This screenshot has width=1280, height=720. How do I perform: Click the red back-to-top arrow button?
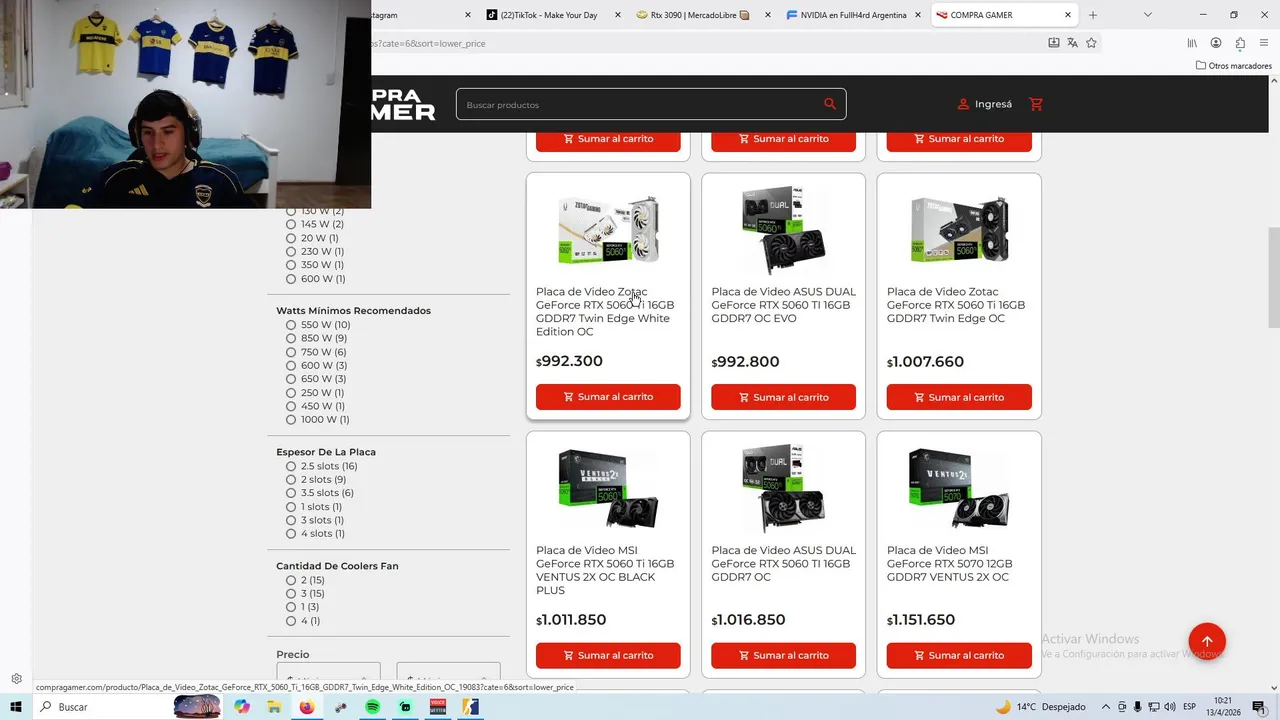click(1207, 641)
